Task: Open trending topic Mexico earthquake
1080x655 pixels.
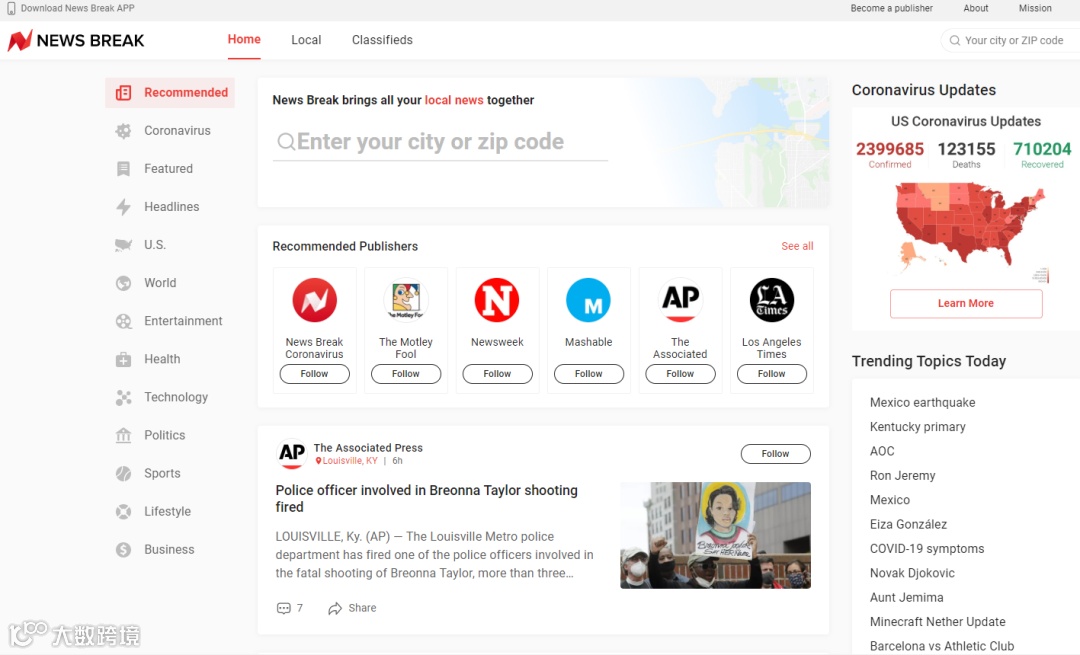Action: pyautogui.click(x=922, y=402)
